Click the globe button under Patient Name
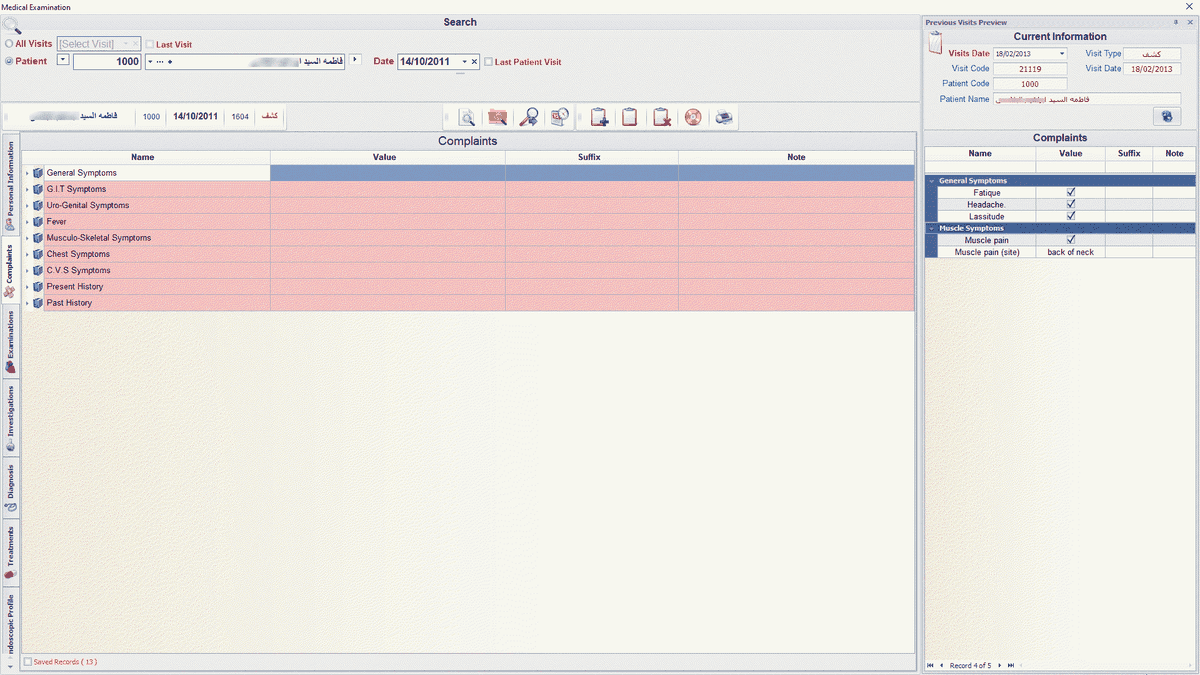The width and height of the screenshot is (1200, 675). click(1166, 117)
